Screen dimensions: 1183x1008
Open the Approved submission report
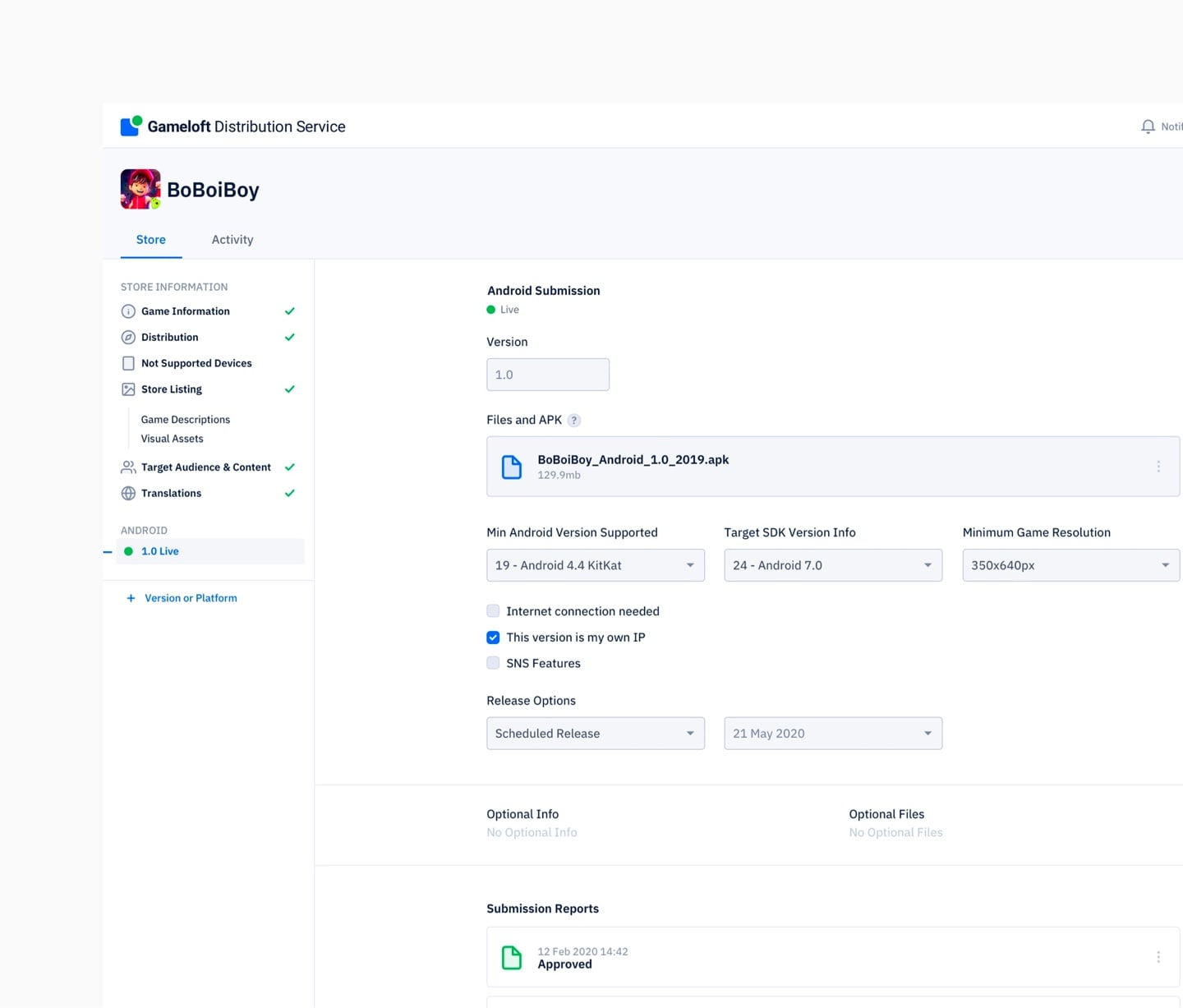[x=833, y=957]
